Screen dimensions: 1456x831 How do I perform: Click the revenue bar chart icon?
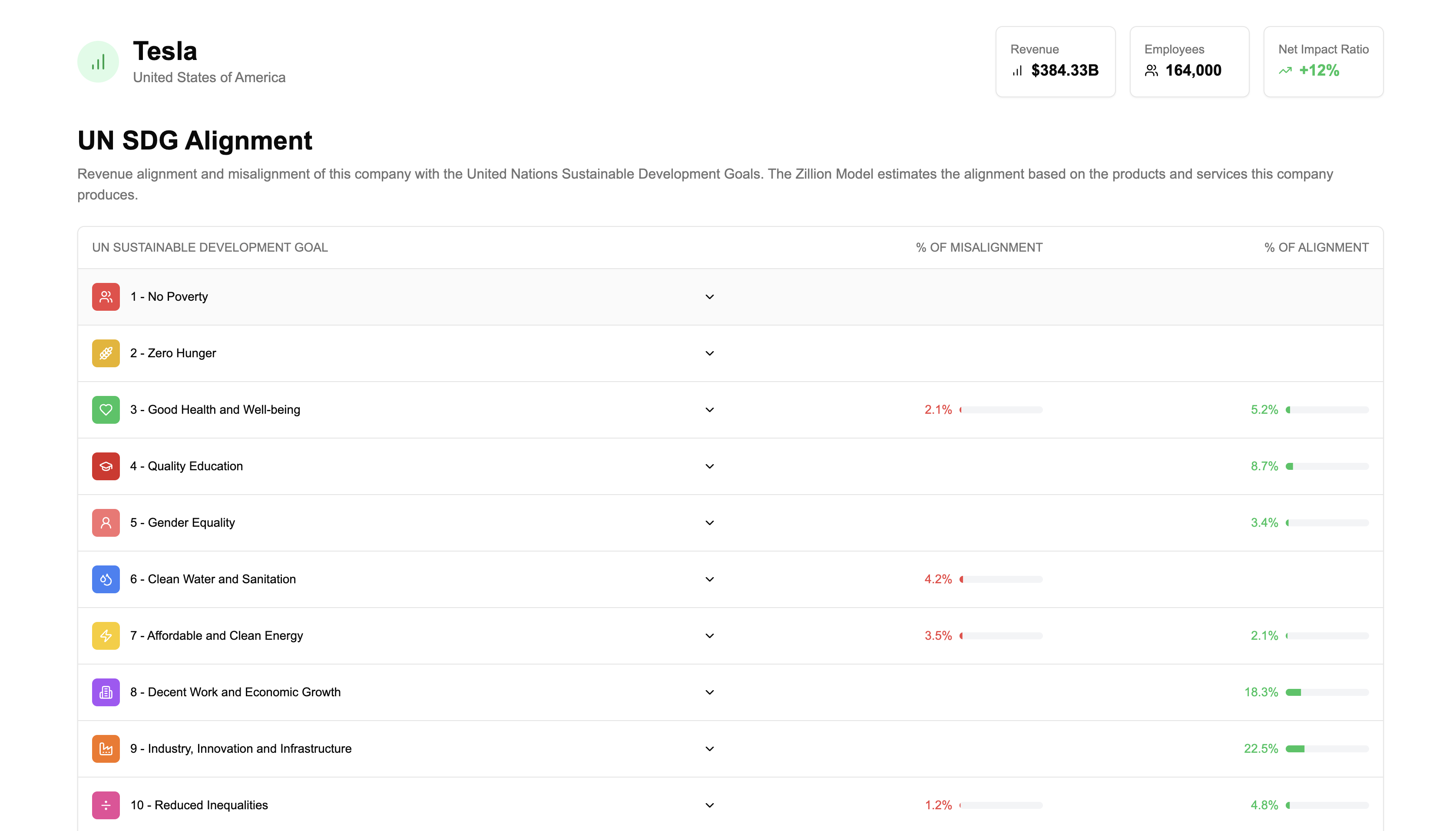coord(1017,71)
